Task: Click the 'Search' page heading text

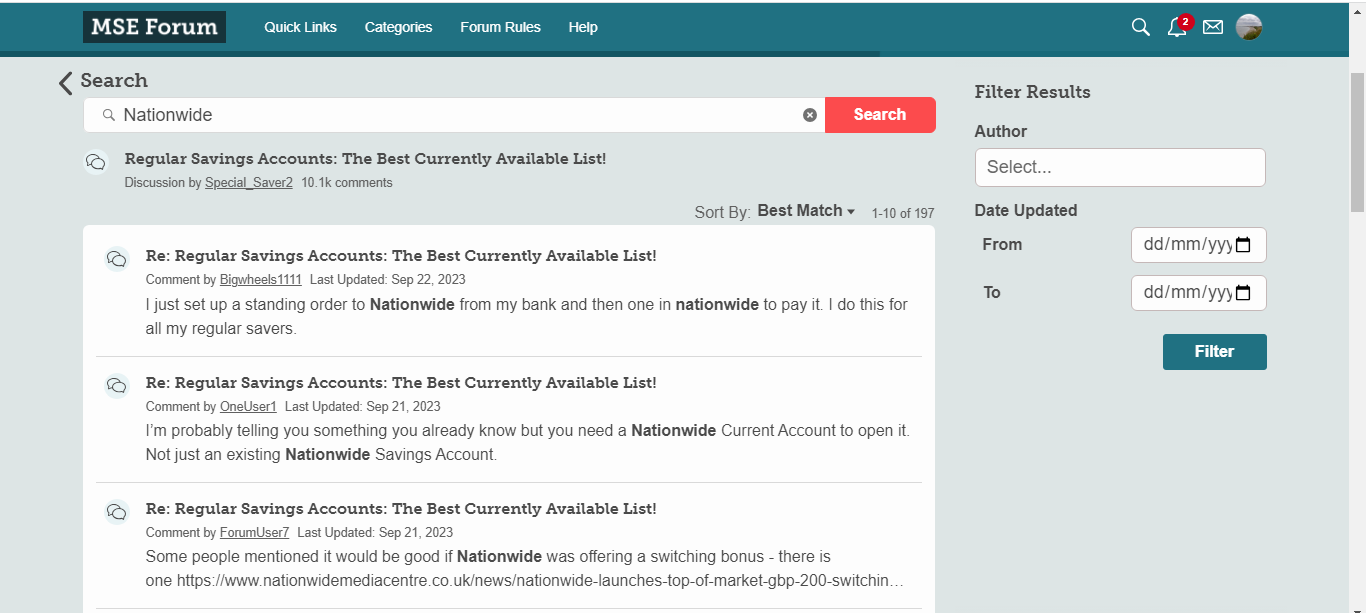Action: click(x=114, y=81)
